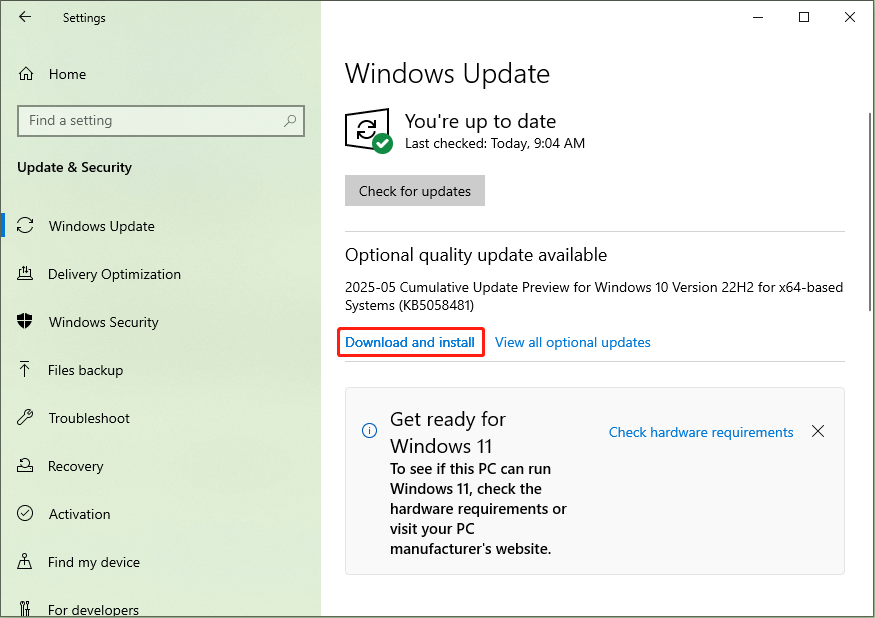Viewport: 875px width, 618px height.
Task: Click the Windows Security shield icon
Action: 26,322
